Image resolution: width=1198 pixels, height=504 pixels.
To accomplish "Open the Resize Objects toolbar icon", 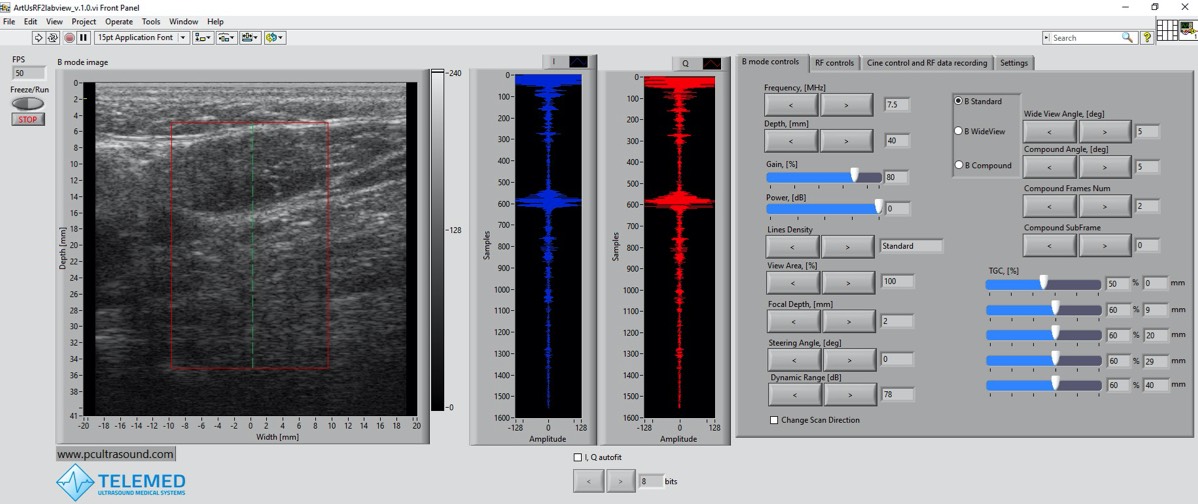I will (x=250, y=37).
